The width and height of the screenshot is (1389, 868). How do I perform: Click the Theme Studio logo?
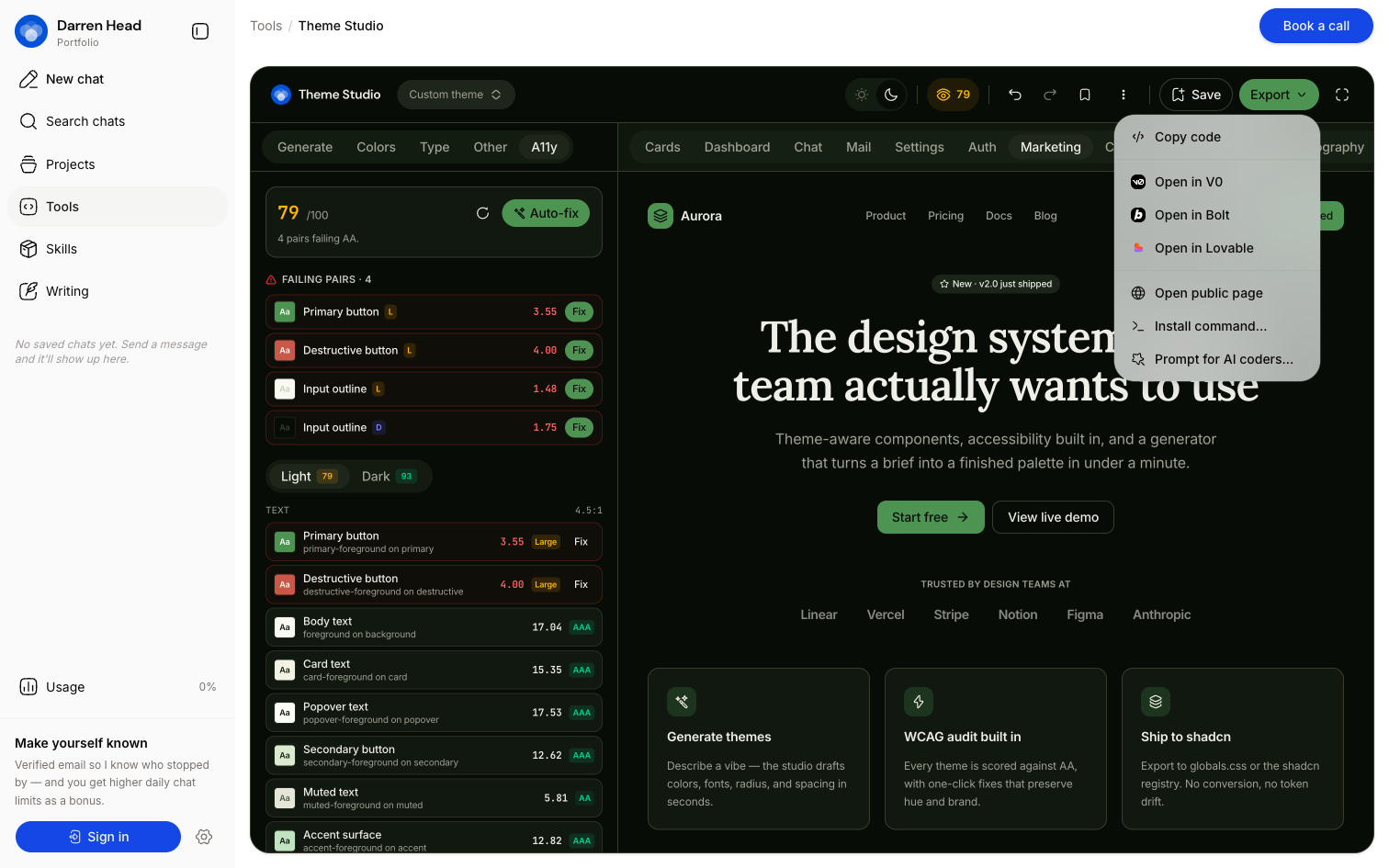[281, 95]
